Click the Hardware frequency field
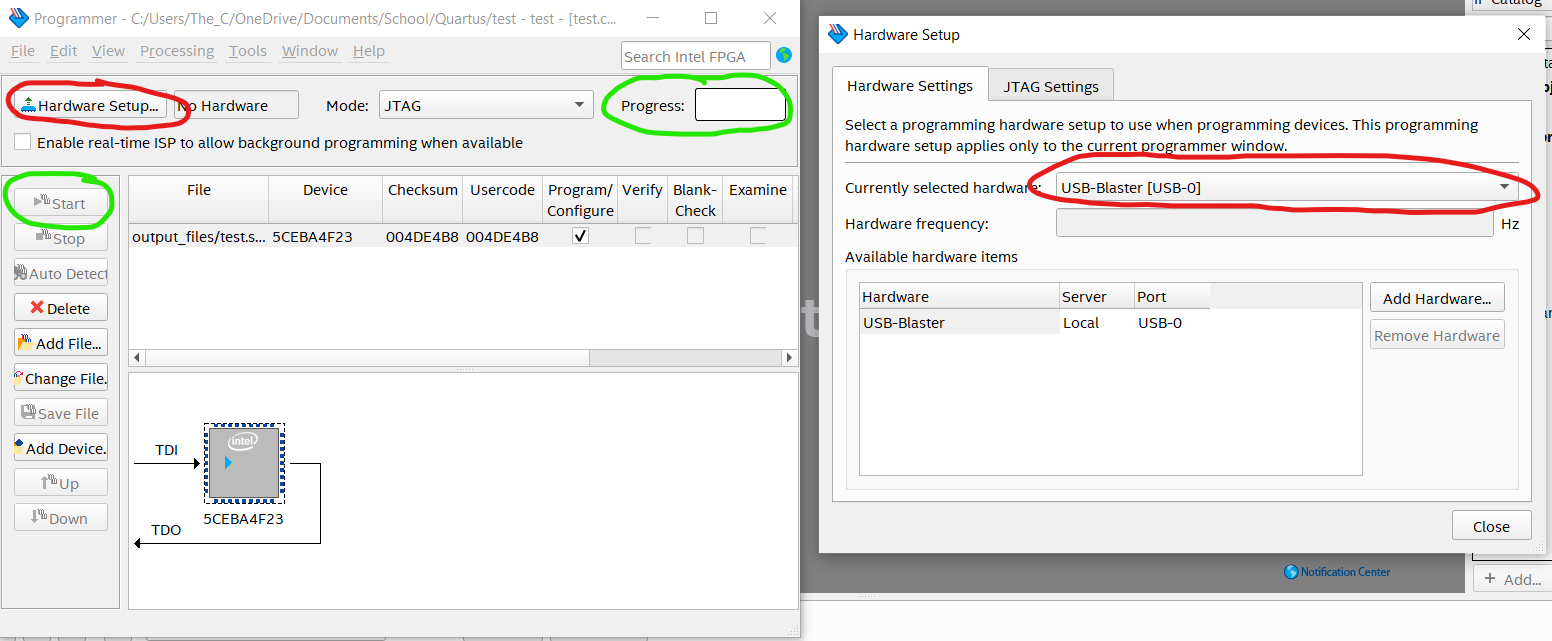The width and height of the screenshot is (1552, 641). (x=1275, y=224)
